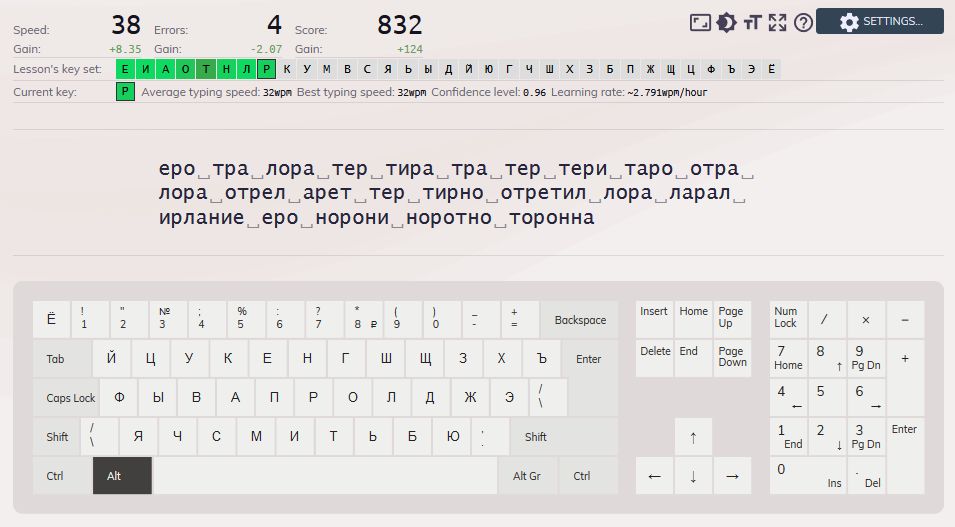
Task: Click the text size icon
Action: pyautogui.click(x=752, y=22)
